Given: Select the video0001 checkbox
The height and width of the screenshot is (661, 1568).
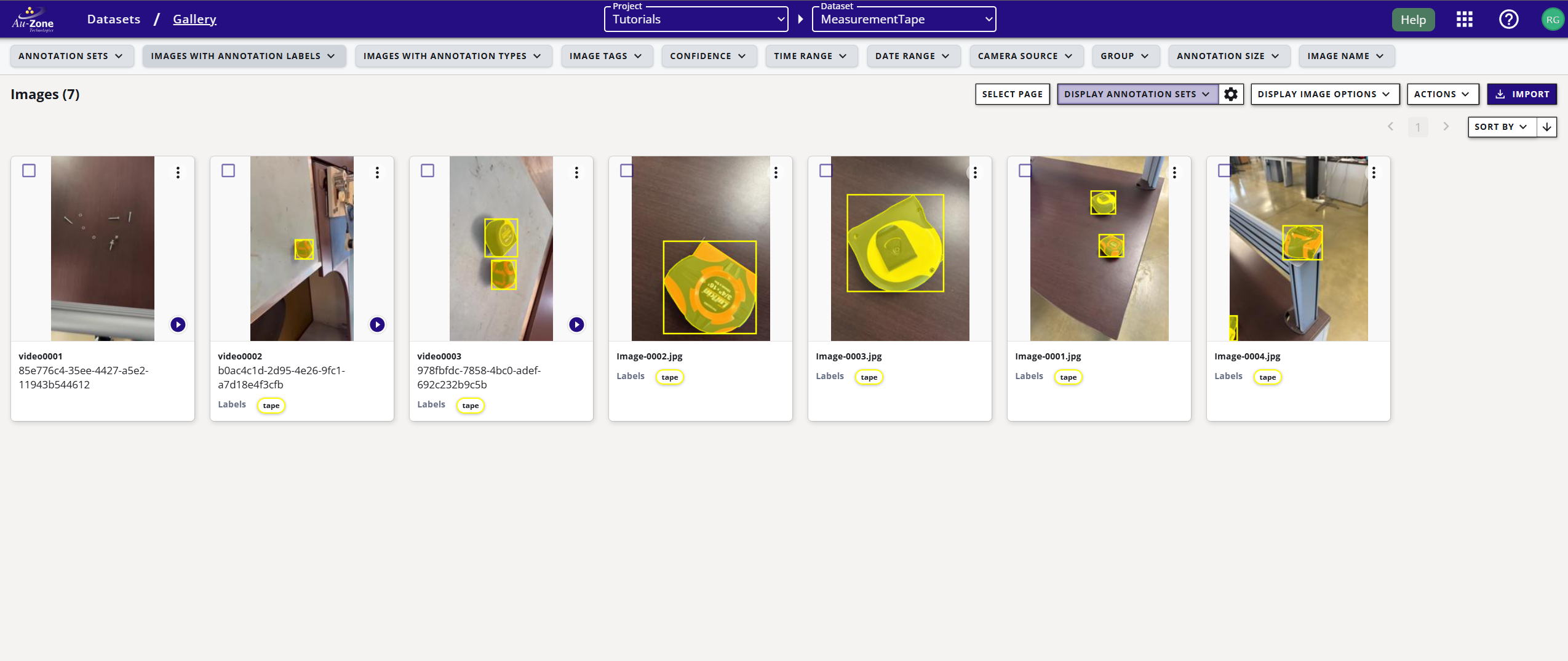Looking at the screenshot, I should point(29,170).
